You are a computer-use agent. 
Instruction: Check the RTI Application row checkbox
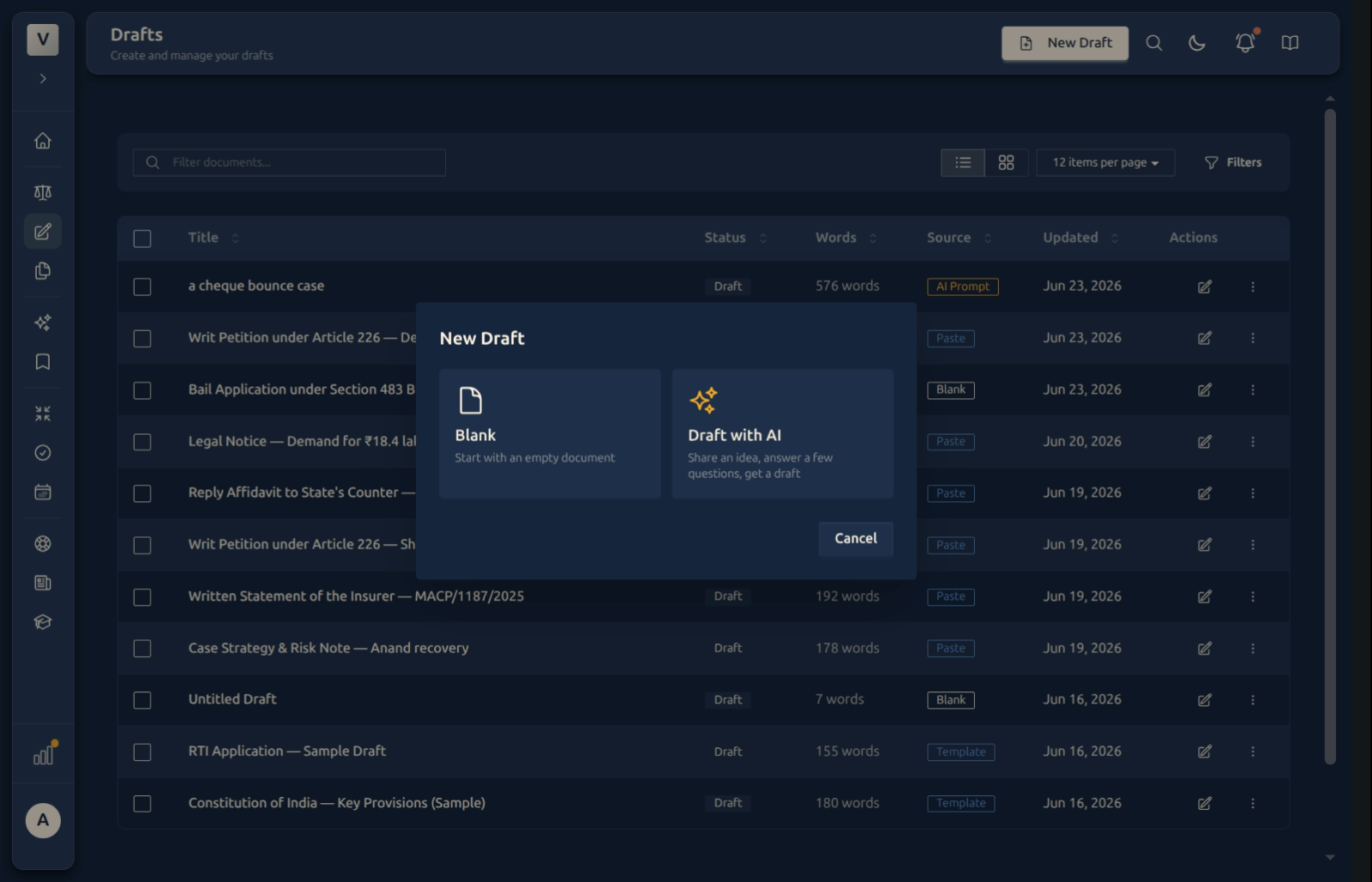pyautogui.click(x=142, y=752)
